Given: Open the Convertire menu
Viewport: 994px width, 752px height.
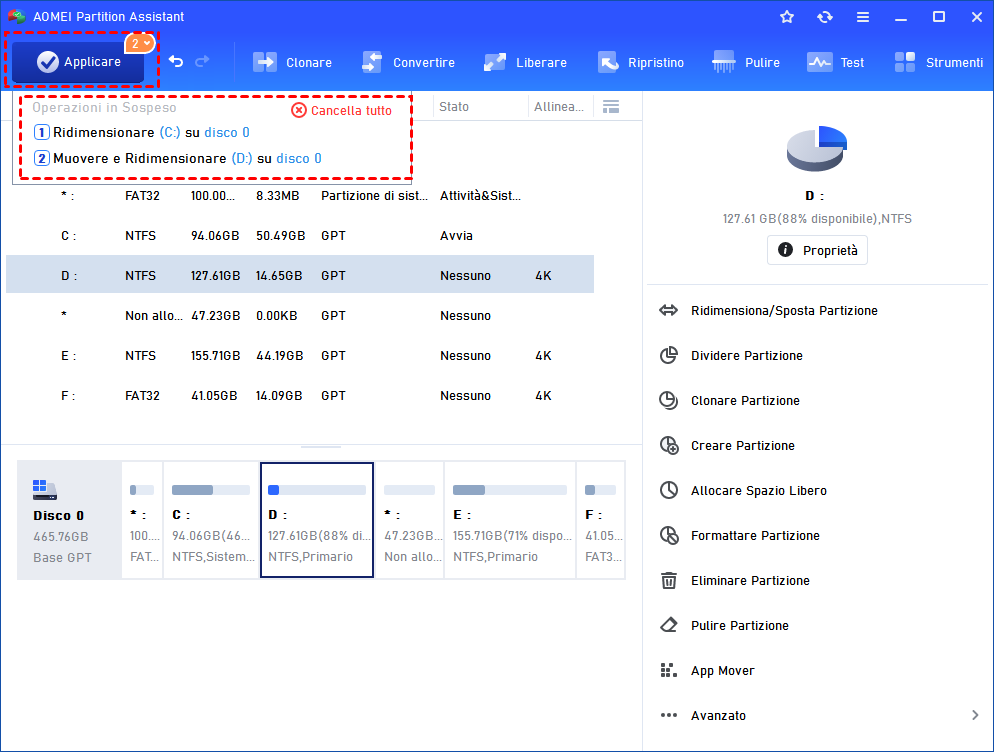Looking at the screenshot, I should [408, 62].
